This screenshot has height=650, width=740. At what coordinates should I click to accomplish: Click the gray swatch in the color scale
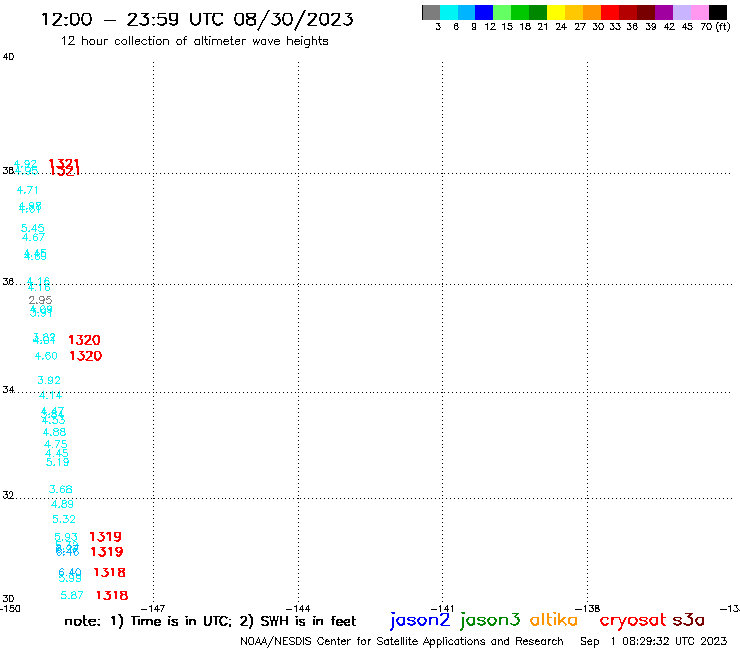(431, 12)
